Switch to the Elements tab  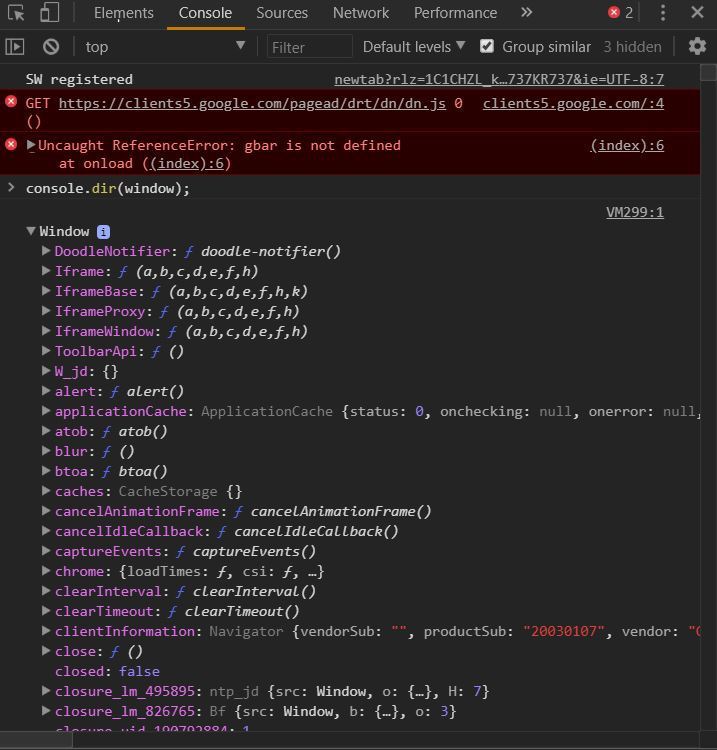click(x=123, y=13)
